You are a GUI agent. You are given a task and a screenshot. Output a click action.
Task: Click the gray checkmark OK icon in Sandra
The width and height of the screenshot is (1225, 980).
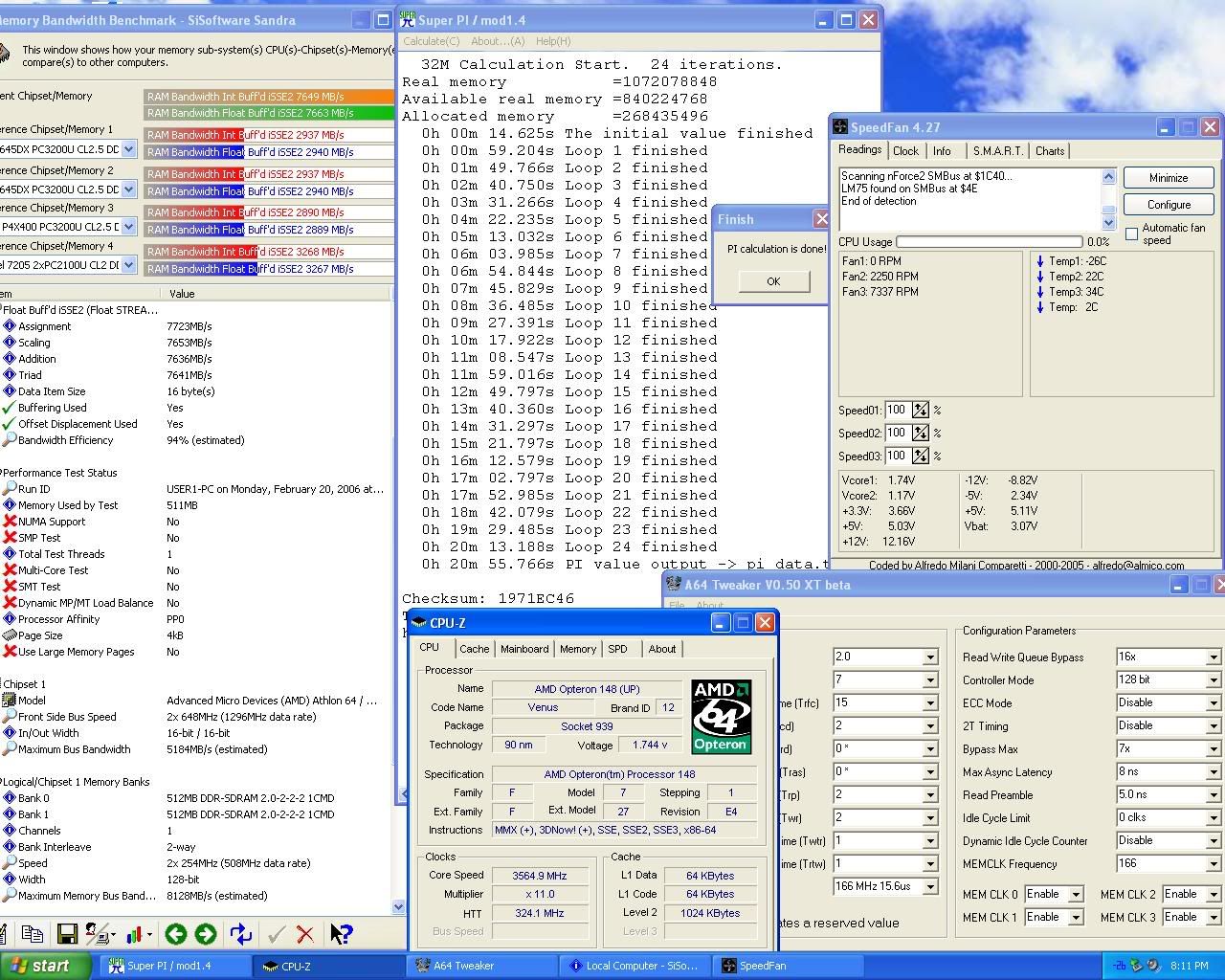coord(277,934)
